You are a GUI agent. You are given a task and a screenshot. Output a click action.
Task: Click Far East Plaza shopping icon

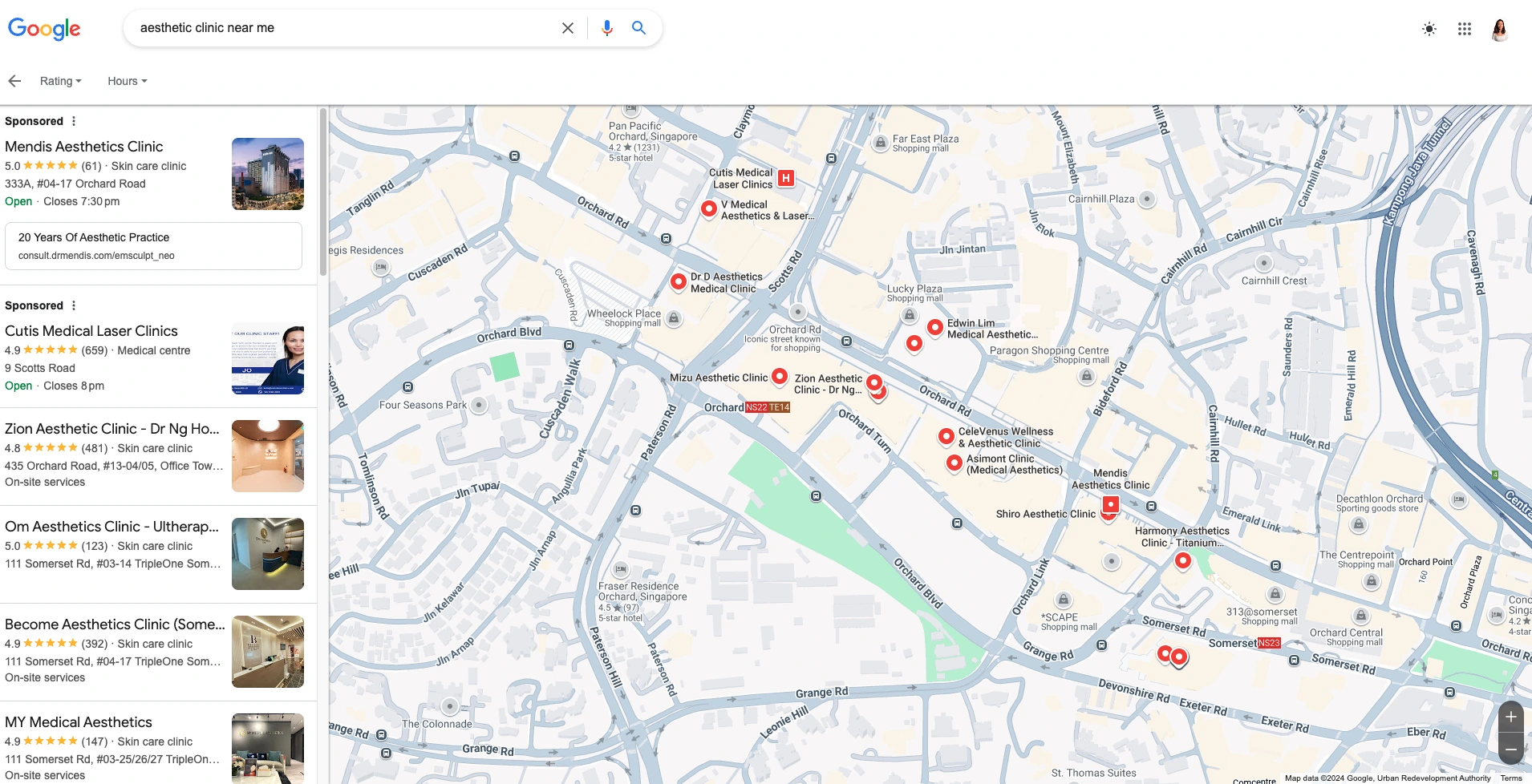[881, 143]
